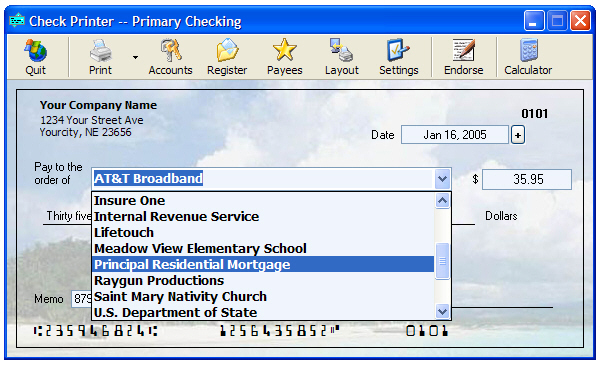
Task: Click the amount field 35.95
Action: pyautogui.click(x=527, y=179)
